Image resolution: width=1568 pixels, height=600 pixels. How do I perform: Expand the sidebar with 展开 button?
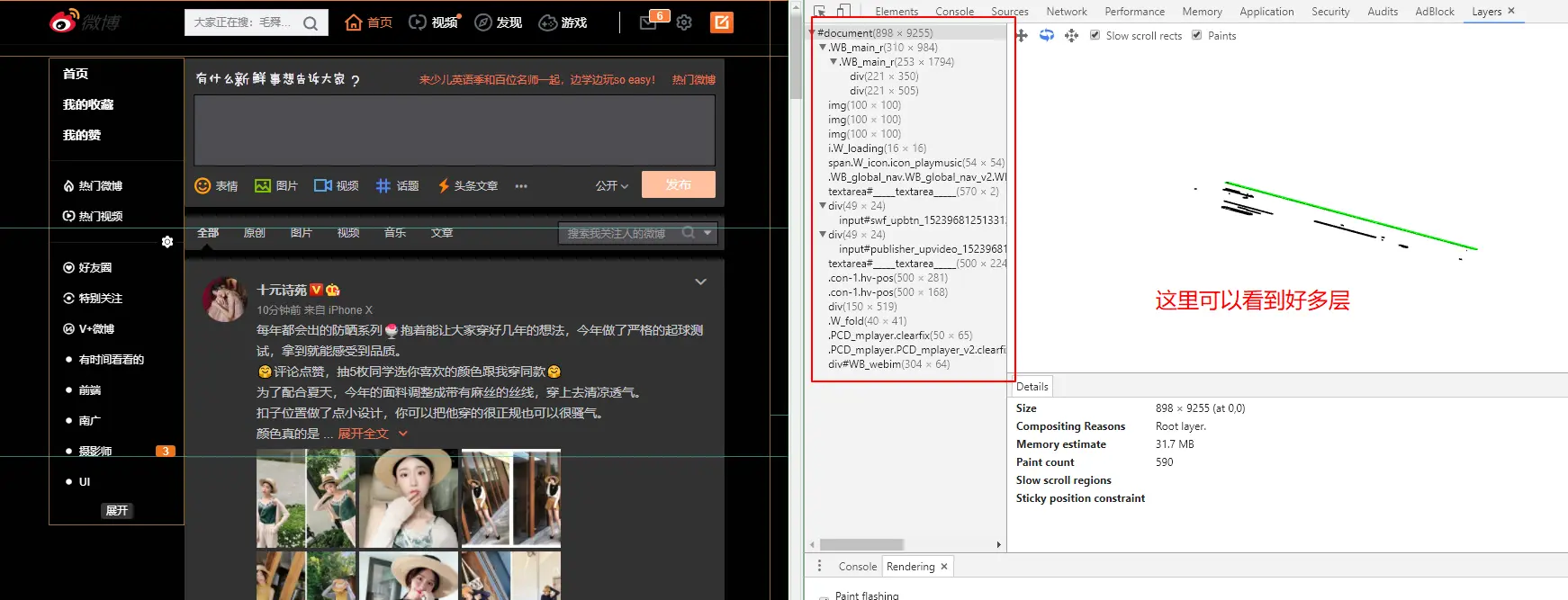click(x=117, y=510)
